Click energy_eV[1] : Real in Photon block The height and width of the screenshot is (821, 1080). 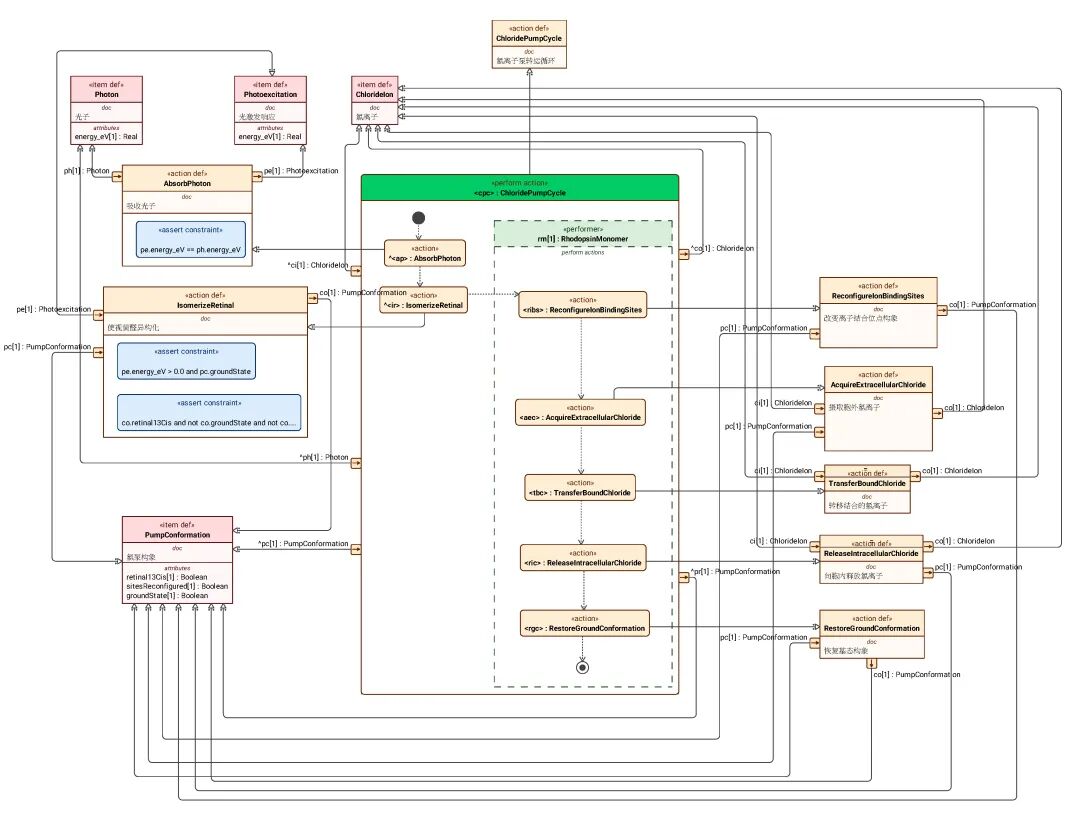click(106, 136)
